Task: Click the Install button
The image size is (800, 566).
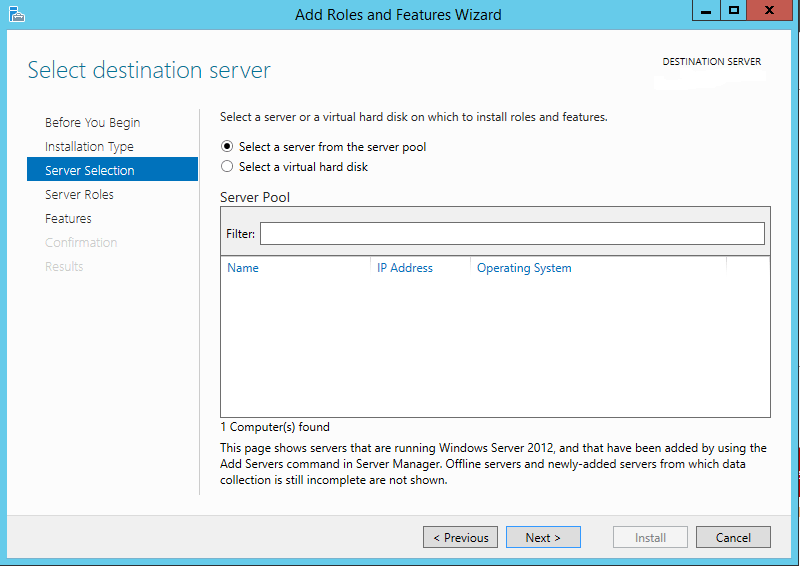Action: pyautogui.click(x=650, y=538)
